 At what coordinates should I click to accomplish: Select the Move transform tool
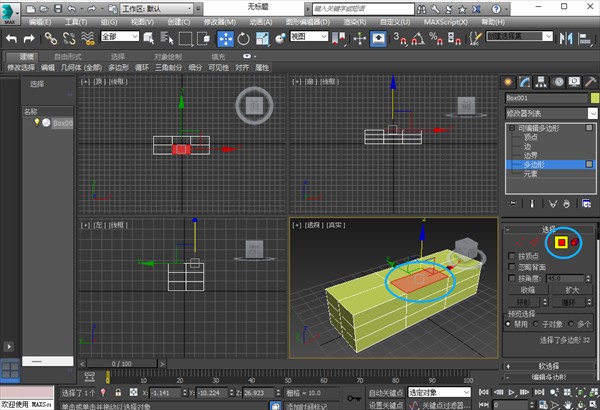[224, 38]
